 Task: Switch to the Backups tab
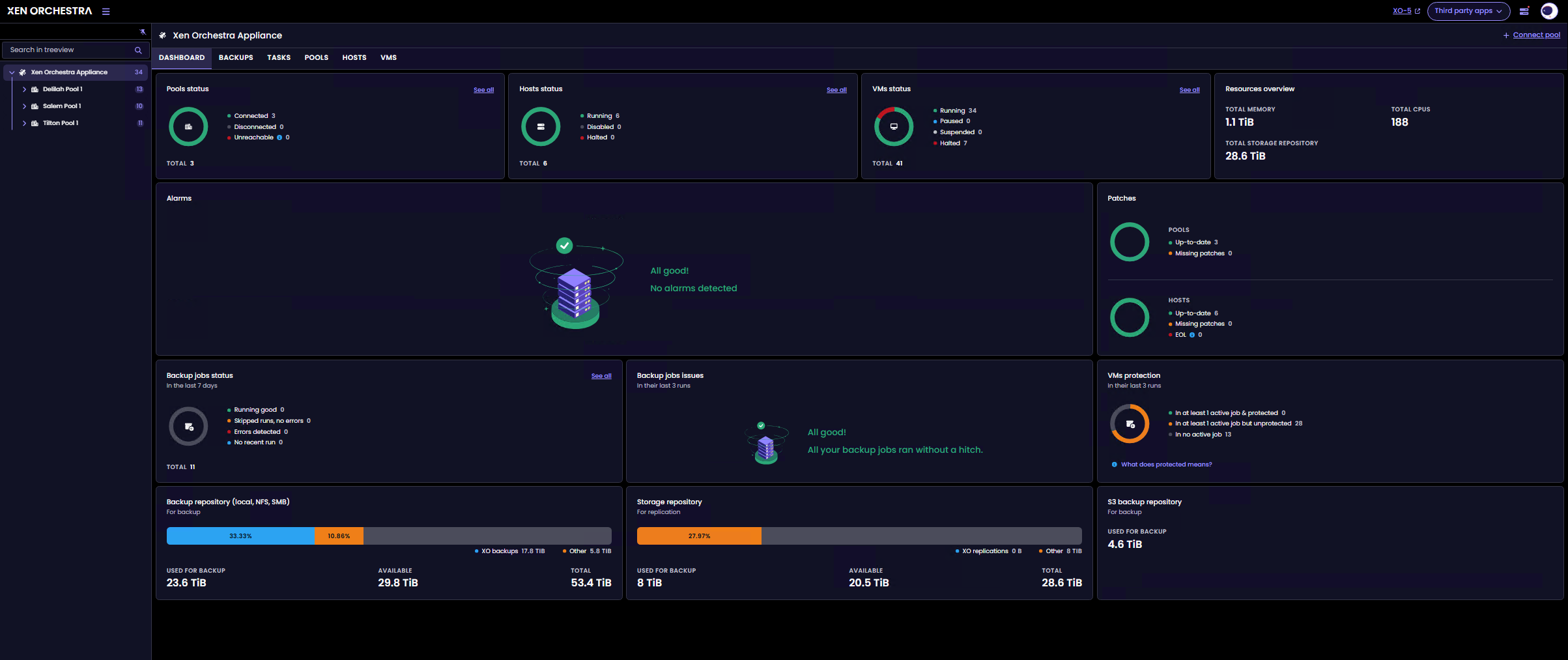click(x=236, y=58)
